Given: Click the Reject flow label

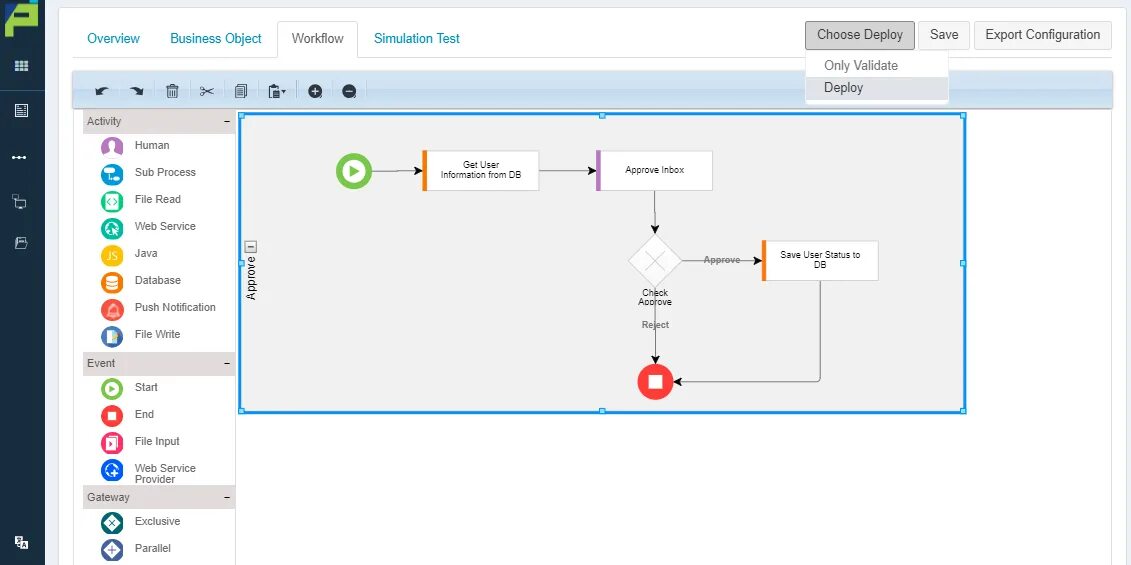Looking at the screenshot, I should [x=655, y=325].
